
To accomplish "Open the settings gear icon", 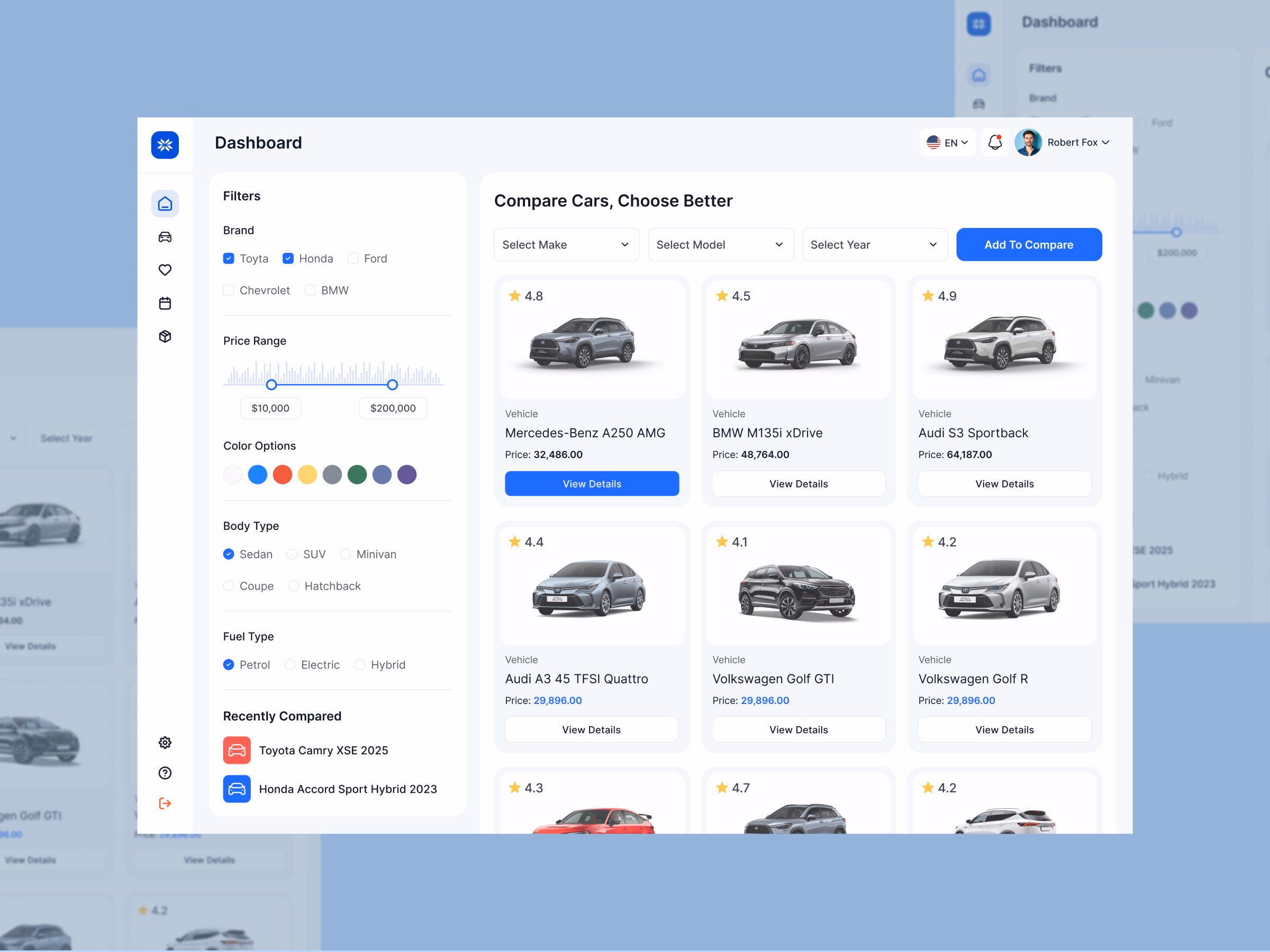I will point(165,743).
